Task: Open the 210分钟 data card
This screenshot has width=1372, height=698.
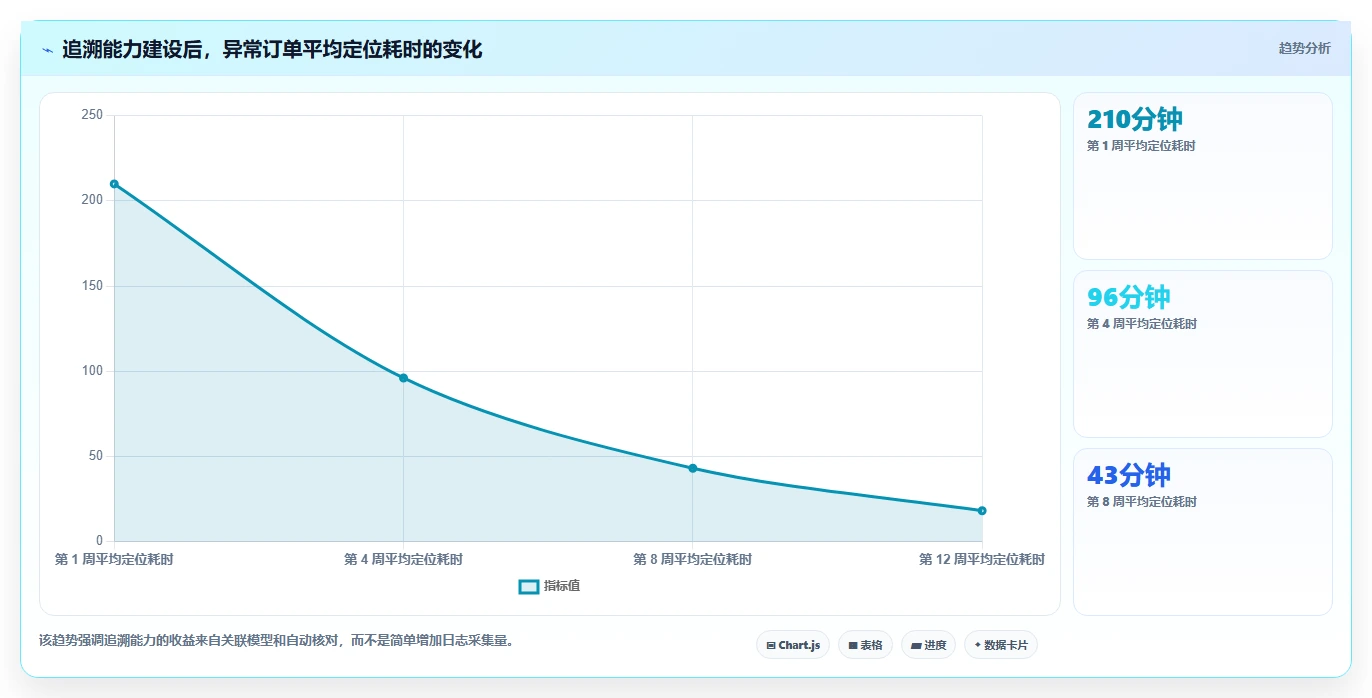Action: click(1202, 176)
